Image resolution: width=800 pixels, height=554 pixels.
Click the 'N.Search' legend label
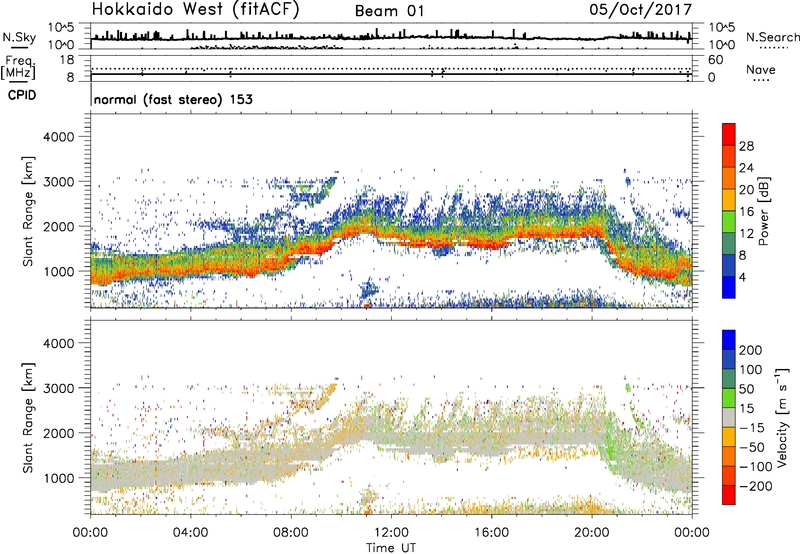(772, 37)
